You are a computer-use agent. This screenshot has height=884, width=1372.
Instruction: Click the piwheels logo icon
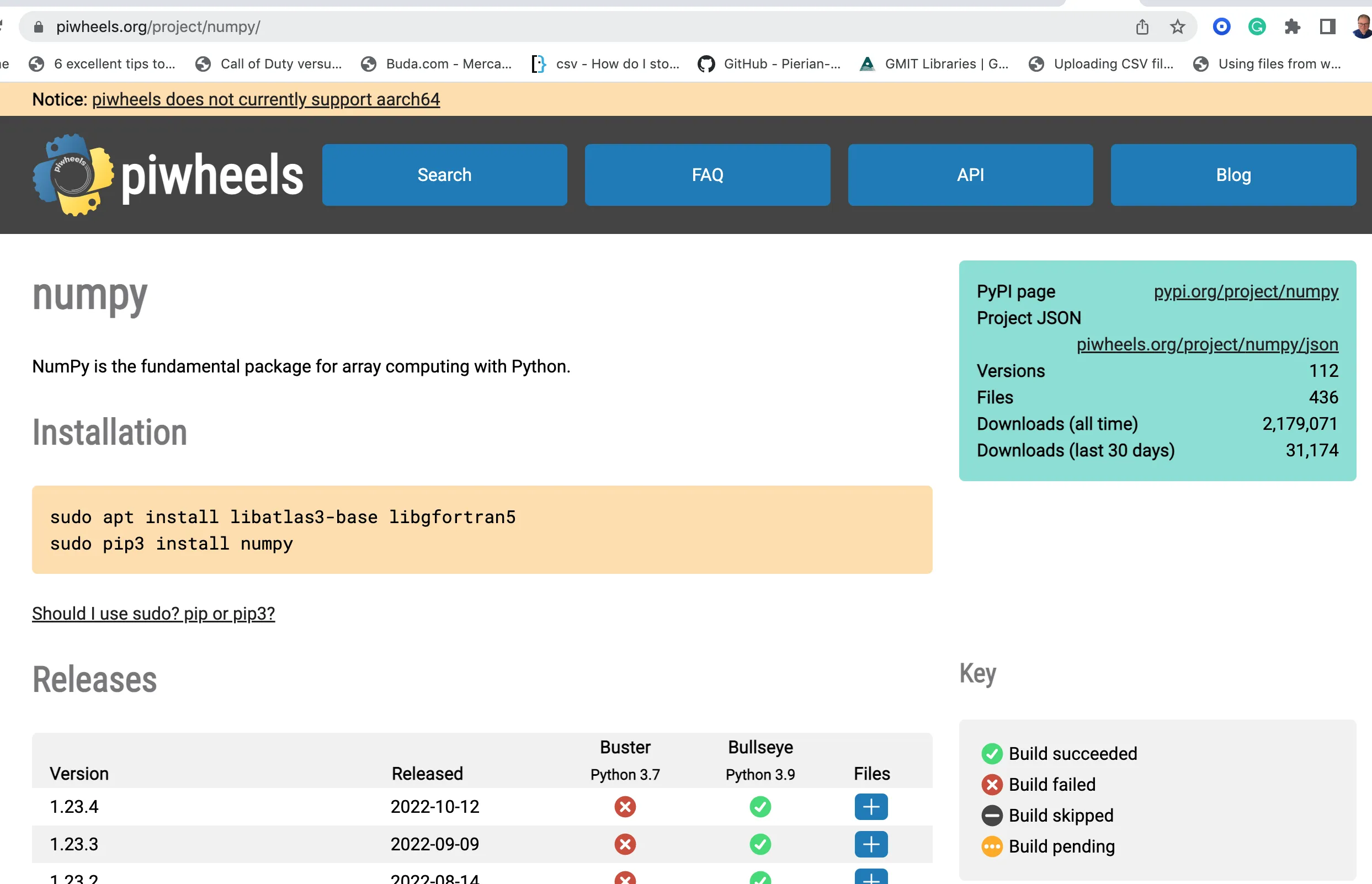pos(72,175)
